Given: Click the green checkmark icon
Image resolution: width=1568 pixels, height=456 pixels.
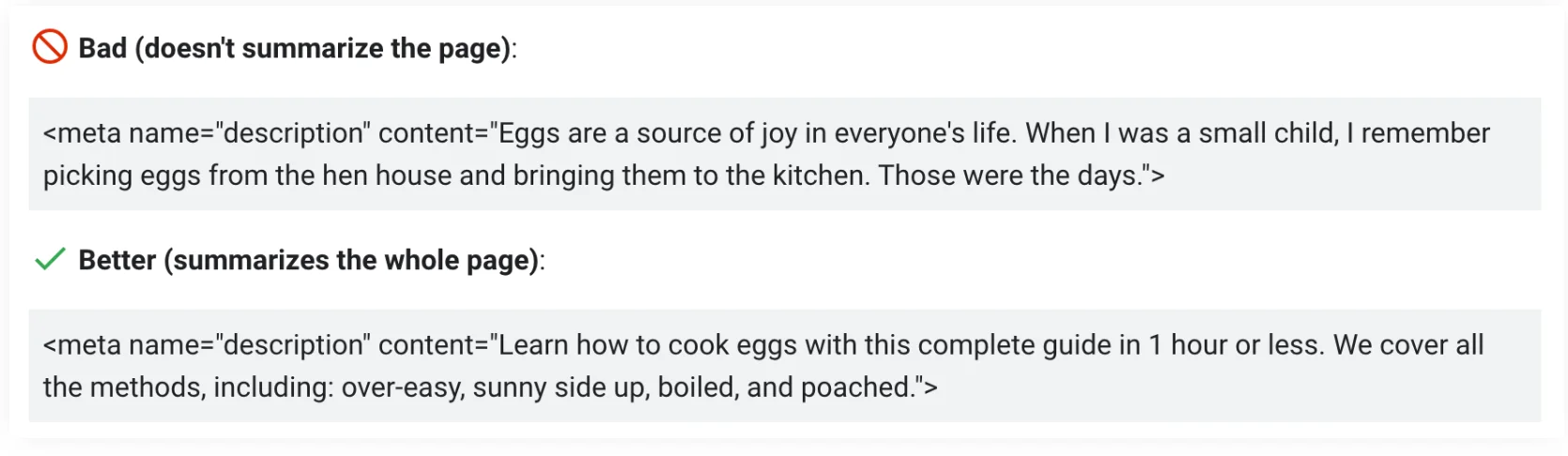Looking at the screenshot, I should [x=50, y=259].
